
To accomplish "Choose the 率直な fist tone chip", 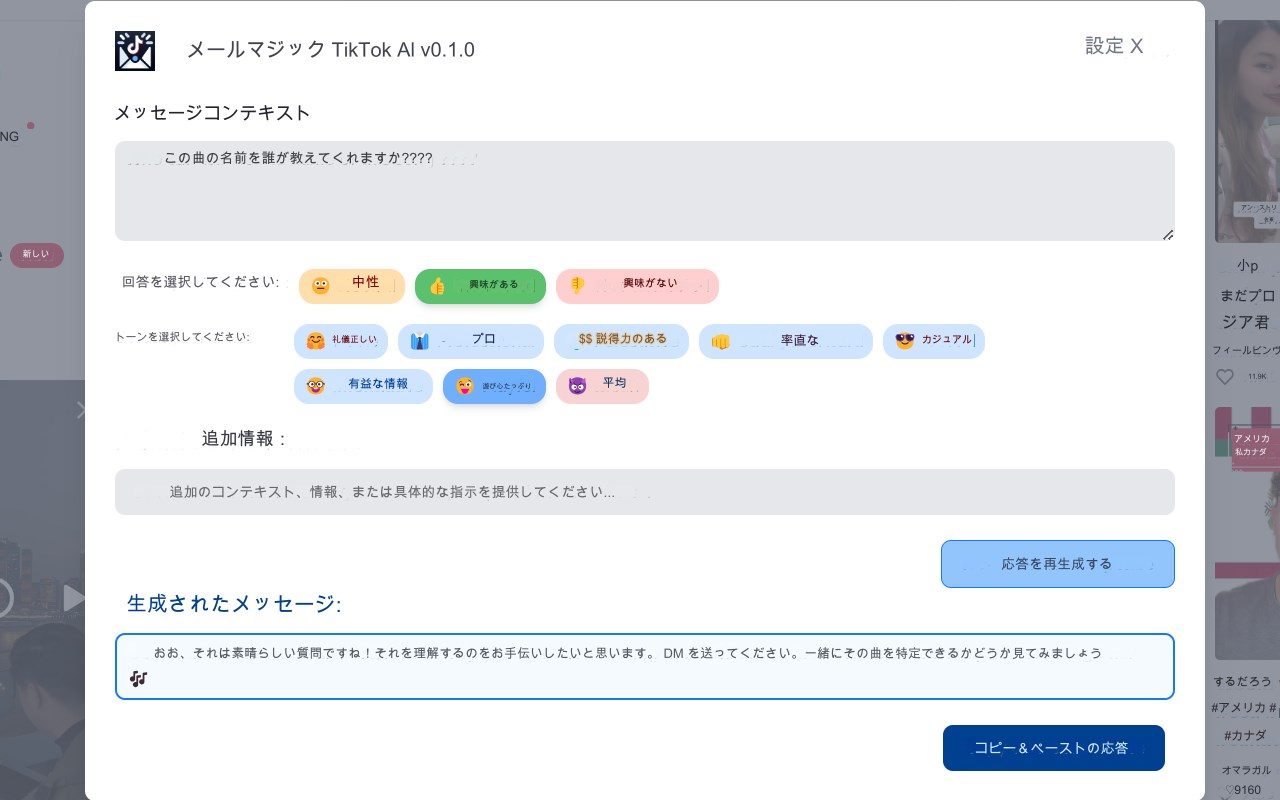I will point(785,341).
